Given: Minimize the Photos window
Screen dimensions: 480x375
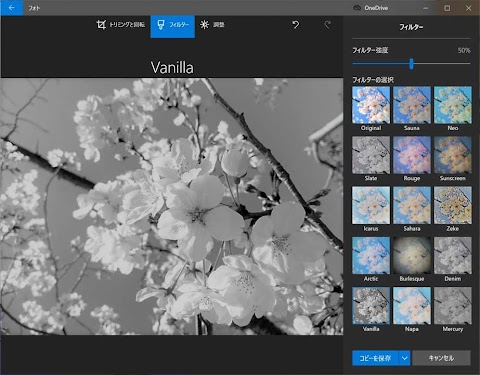Looking at the screenshot, I should pyautogui.click(x=426, y=8).
